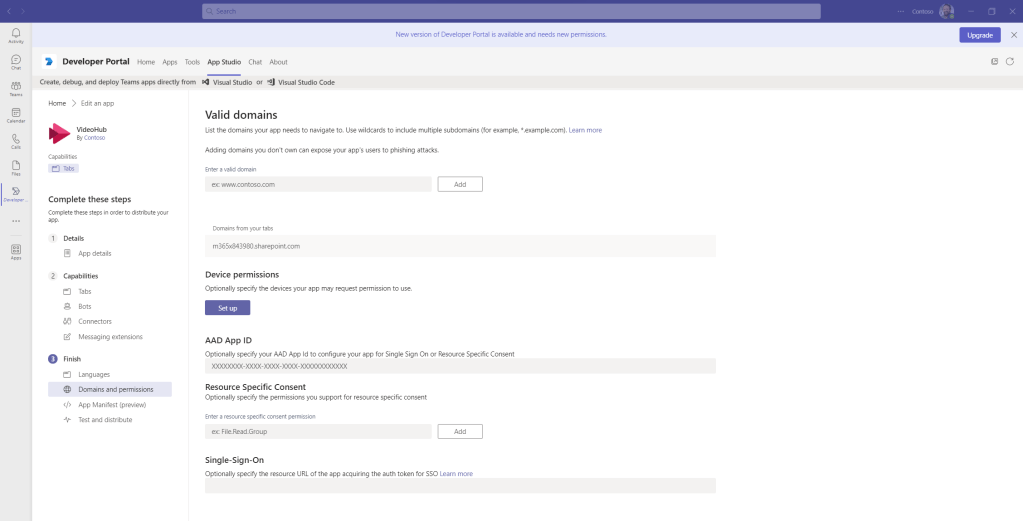
Task: Select Messaging extensions in Capabilities
Action: click(x=110, y=337)
